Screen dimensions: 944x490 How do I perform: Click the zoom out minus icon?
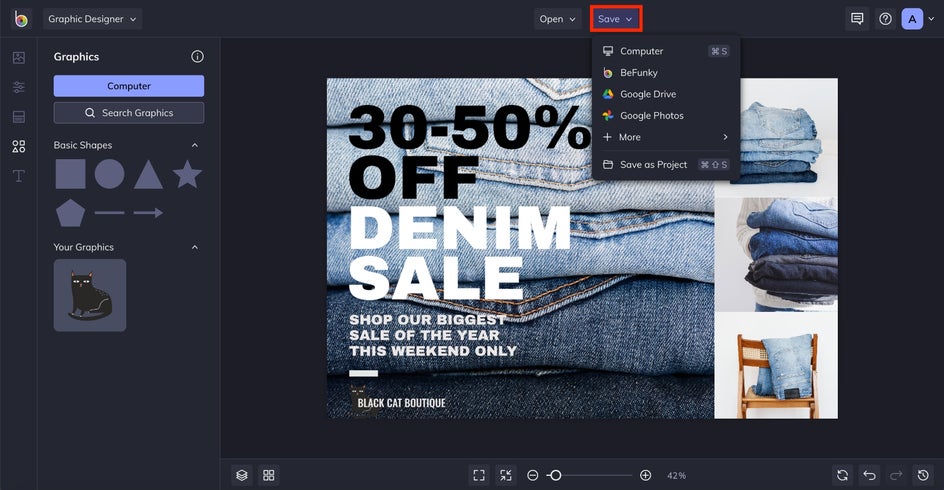tap(532, 476)
